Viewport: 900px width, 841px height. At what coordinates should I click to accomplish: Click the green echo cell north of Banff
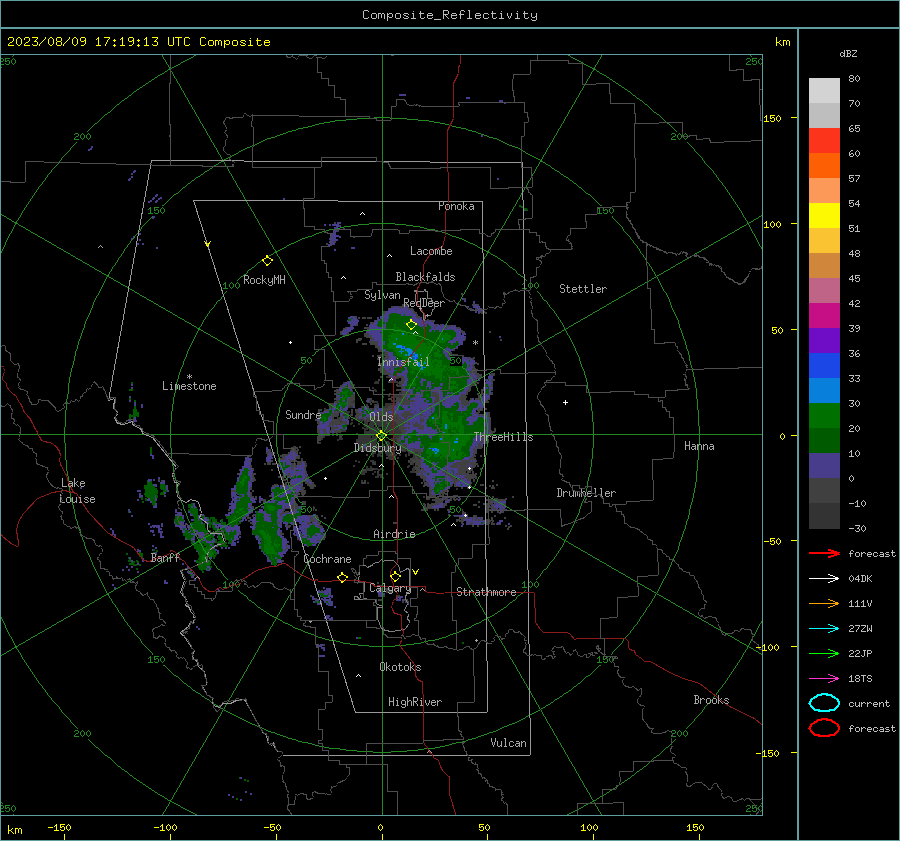point(152,491)
